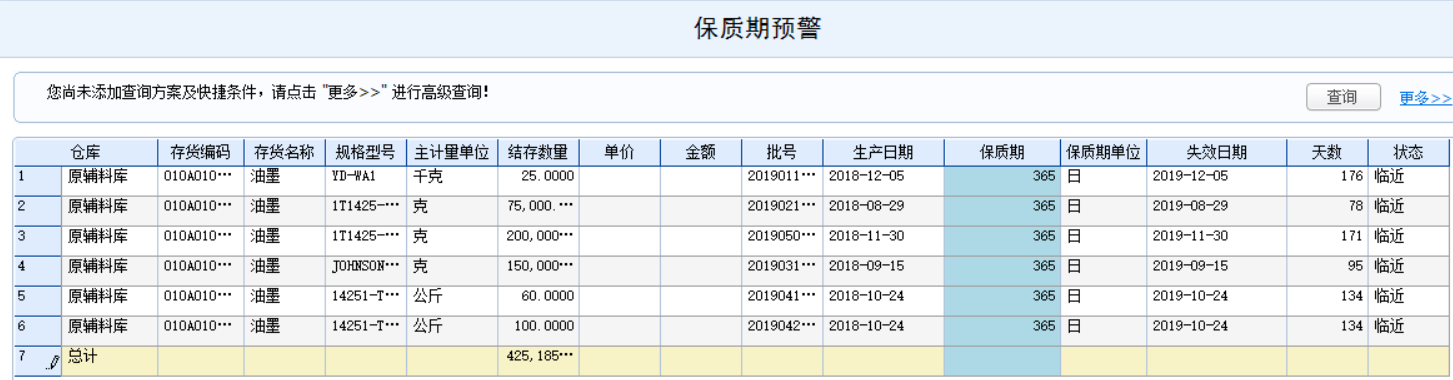Select row number 4 header
1453x380 pixels.
point(37,271)
